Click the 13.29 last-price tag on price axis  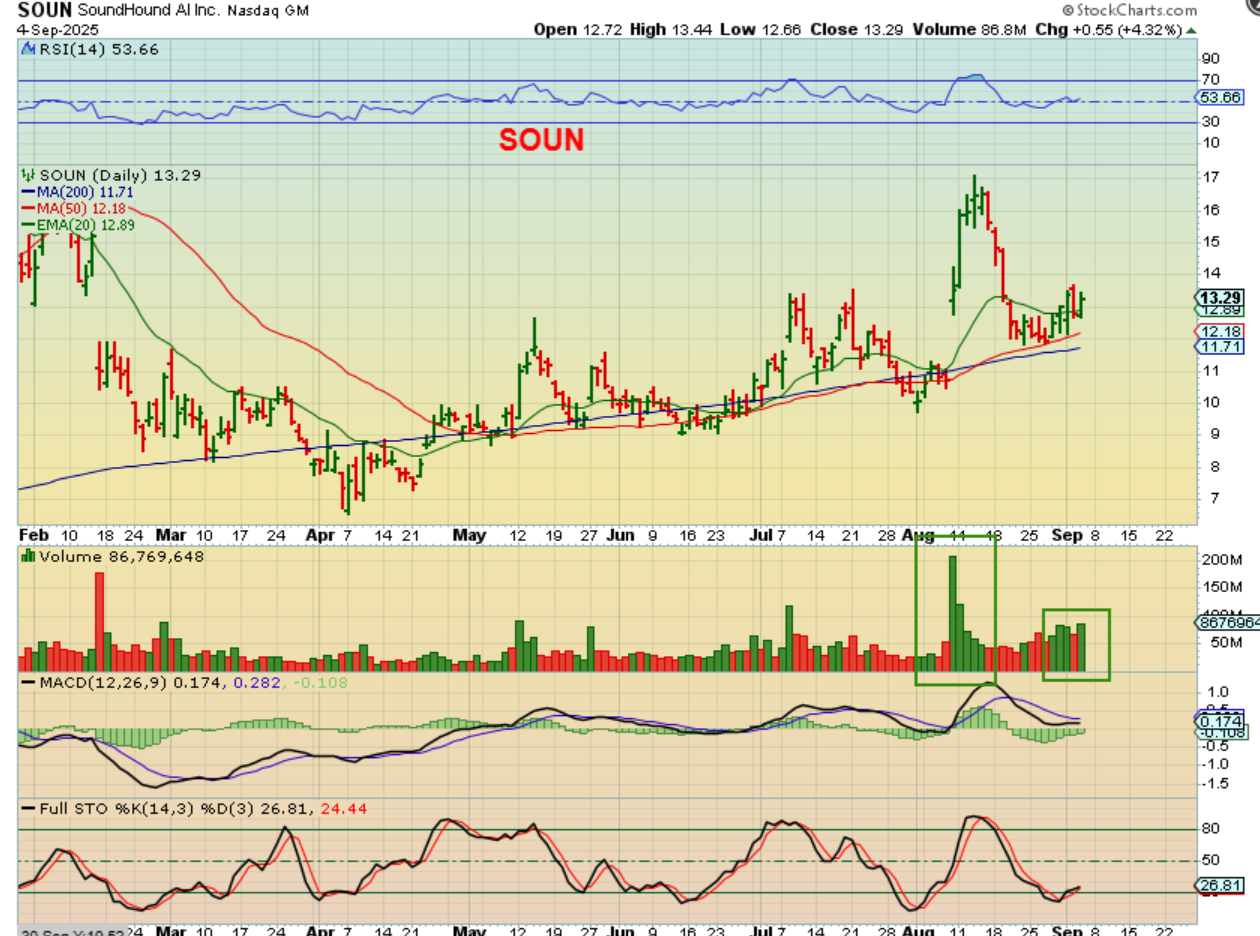(1221, 298)
